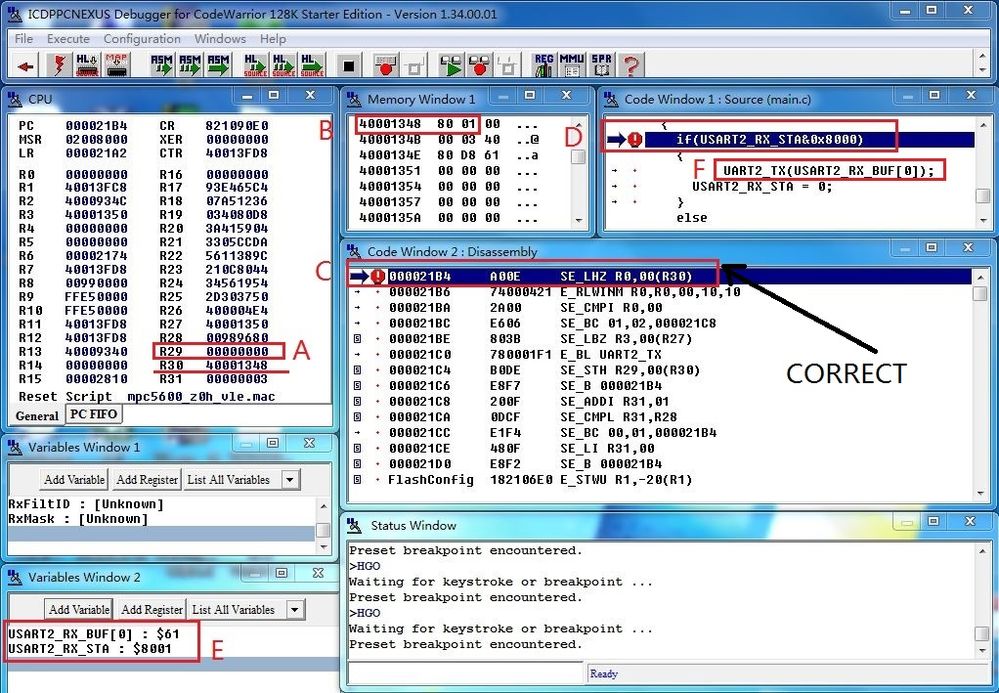
Task: Click Memory Window 1 scroll up arrow
Action: tap(579, 125)
